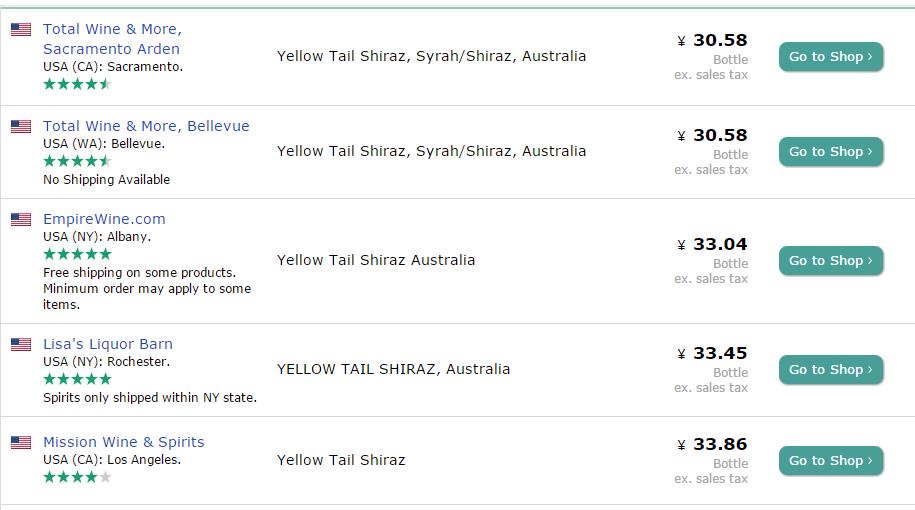Screen dimensions: 915x510
Task: Click Go to Shop for EmpireWine.com
Action: (831, 261)
